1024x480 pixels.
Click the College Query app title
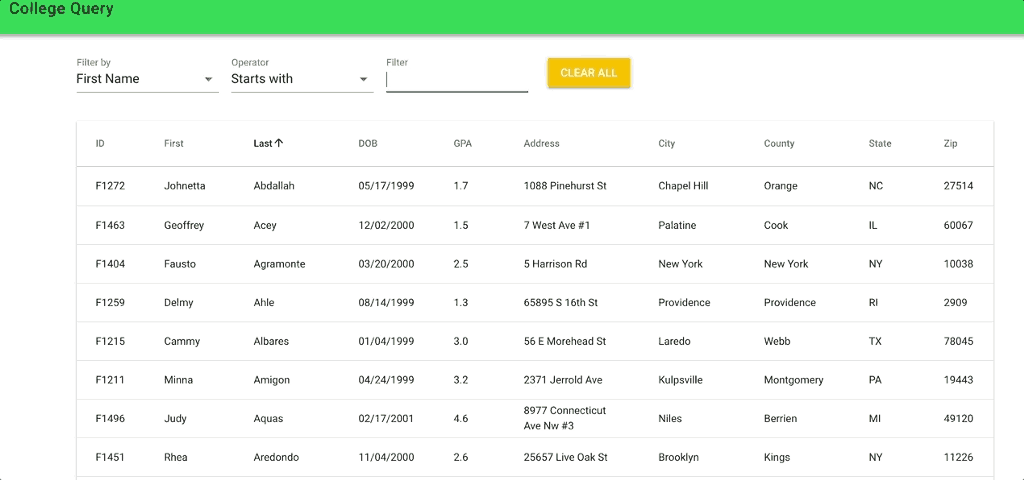(61, 10)
